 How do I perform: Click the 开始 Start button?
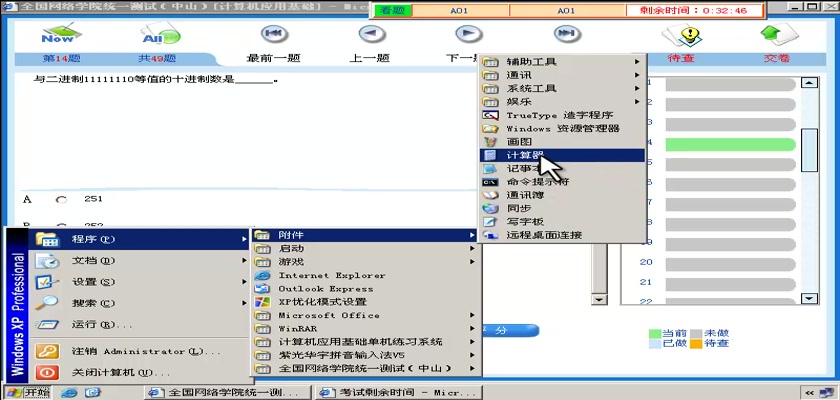click(x=27, y=393)
